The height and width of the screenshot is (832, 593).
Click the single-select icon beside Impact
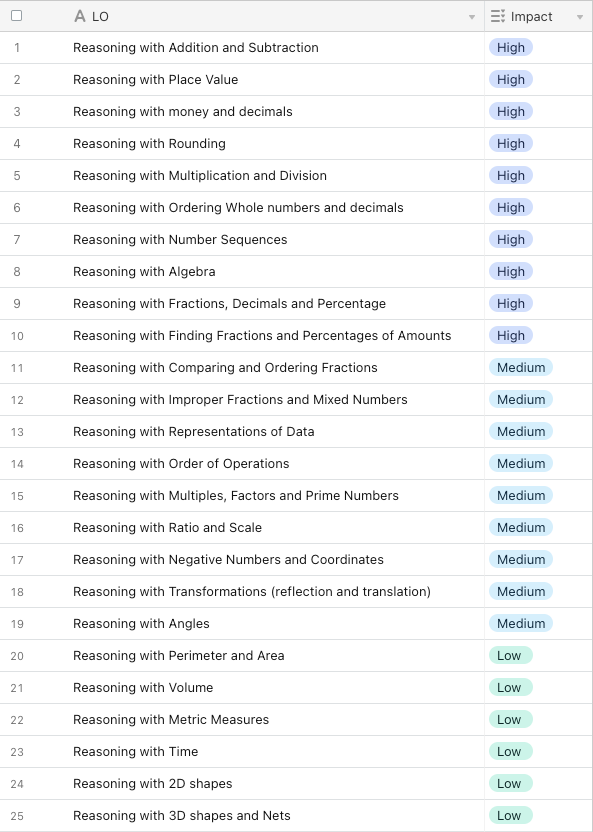click(498, 16)
